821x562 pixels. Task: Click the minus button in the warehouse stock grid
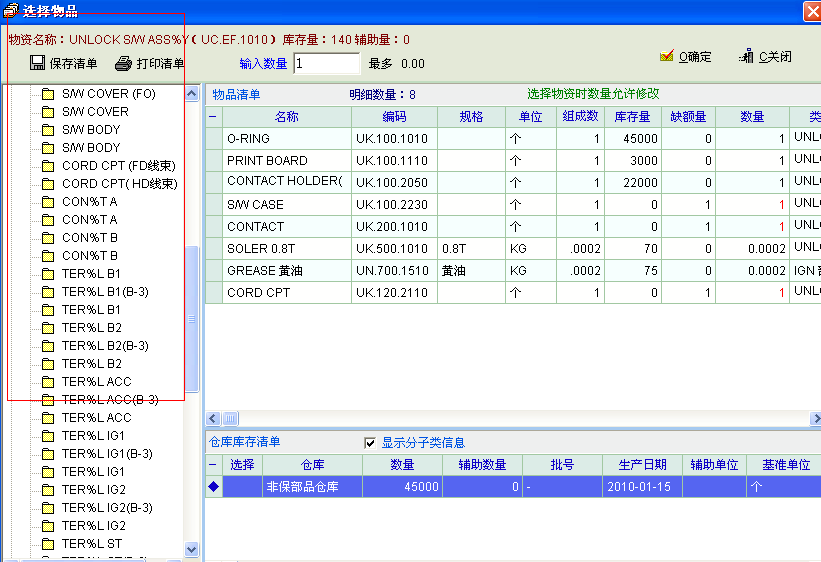coord(213,465)
